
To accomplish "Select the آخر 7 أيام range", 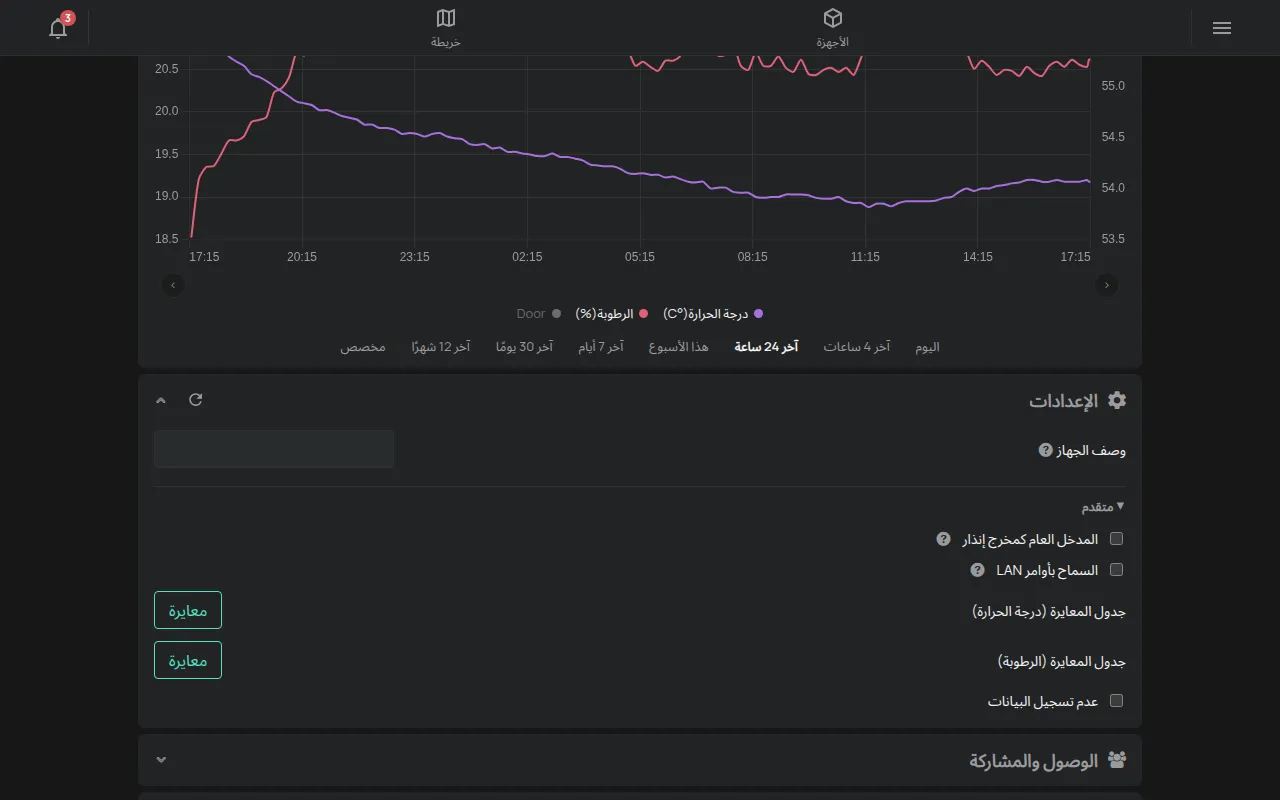I will [601, 347].
